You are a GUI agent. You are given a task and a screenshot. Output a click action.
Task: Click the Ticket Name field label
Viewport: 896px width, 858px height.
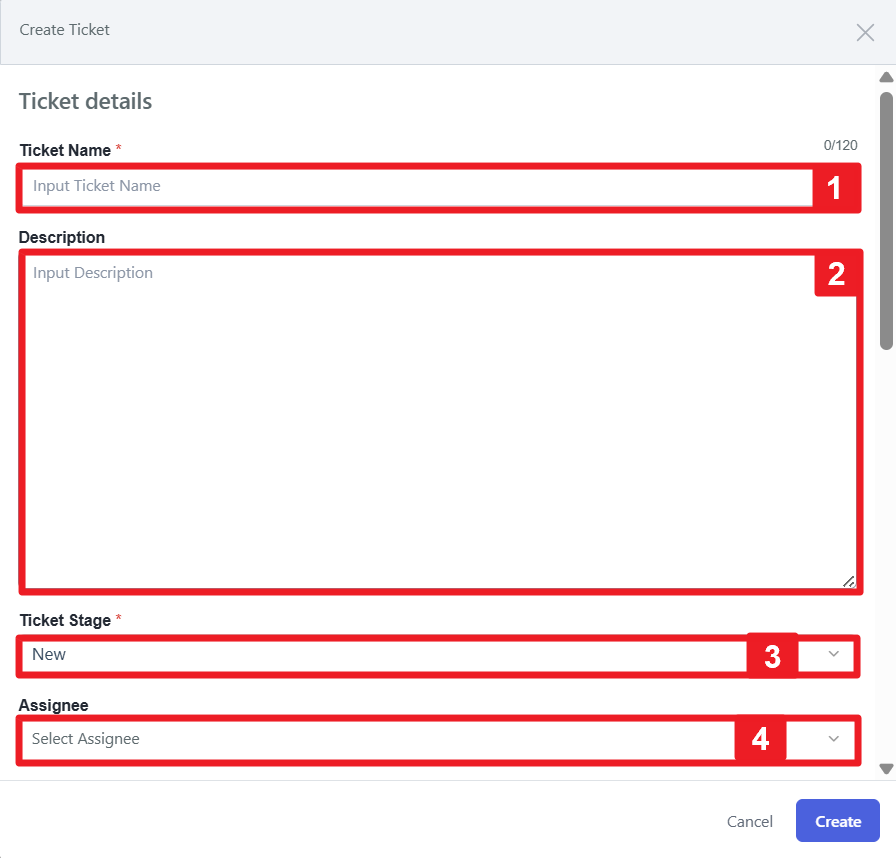[x=65, y=150]
